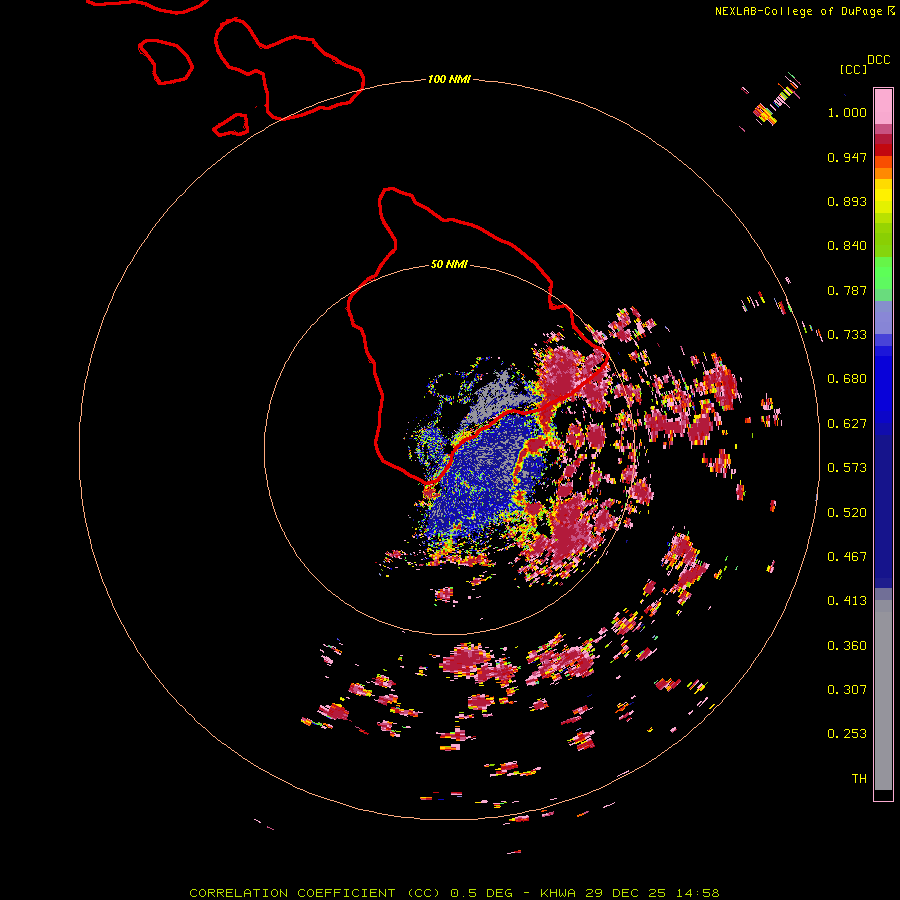The width and height of the screenshot is (900, 900).
Task: Click the 0.627 legend value
Action: click(x=847, y=424)
